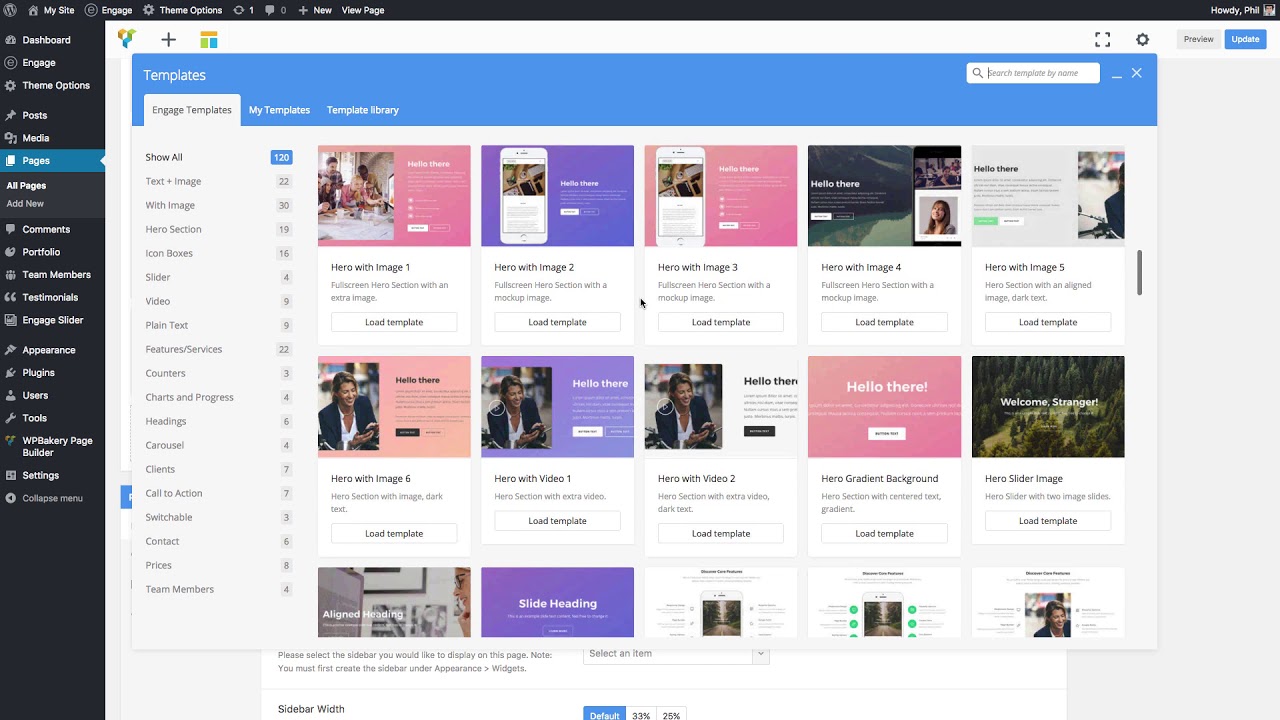Viewport: 1280px width, 720px height.
Task: Click in the search template by name field
Action: tap(1041, 73)
